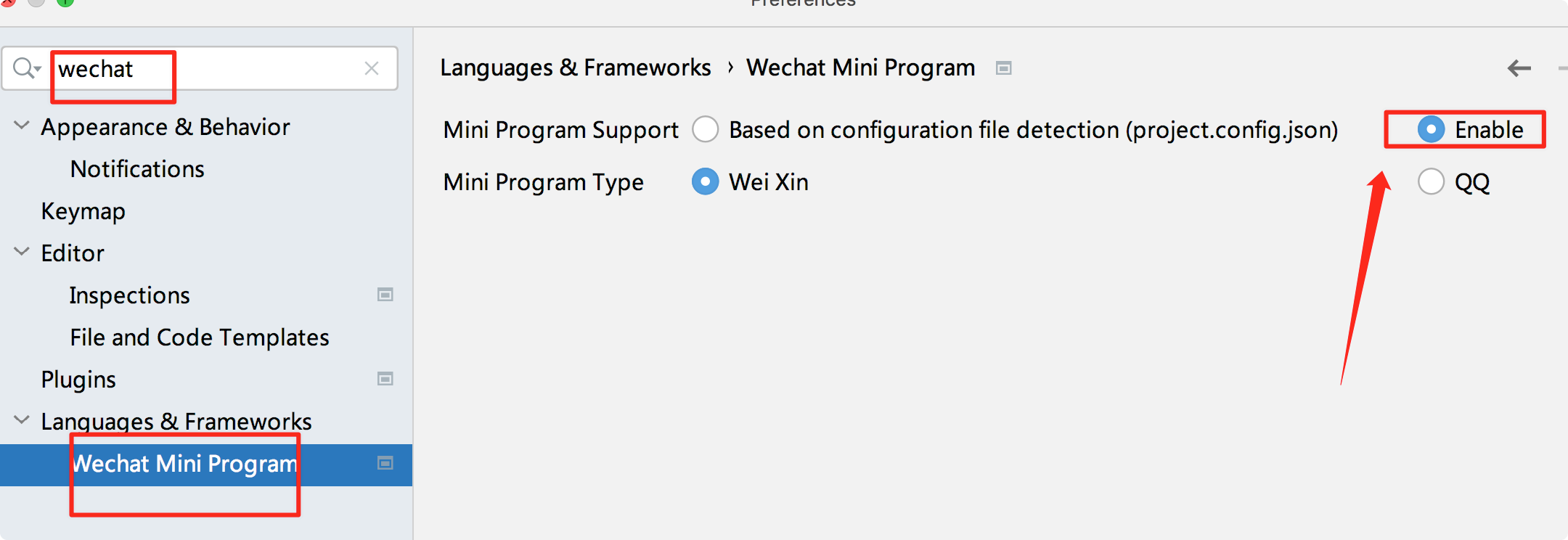Select Wechat Mini Program in sidebar
This screenshot has height=540, width=1568.
click(184, 464)
